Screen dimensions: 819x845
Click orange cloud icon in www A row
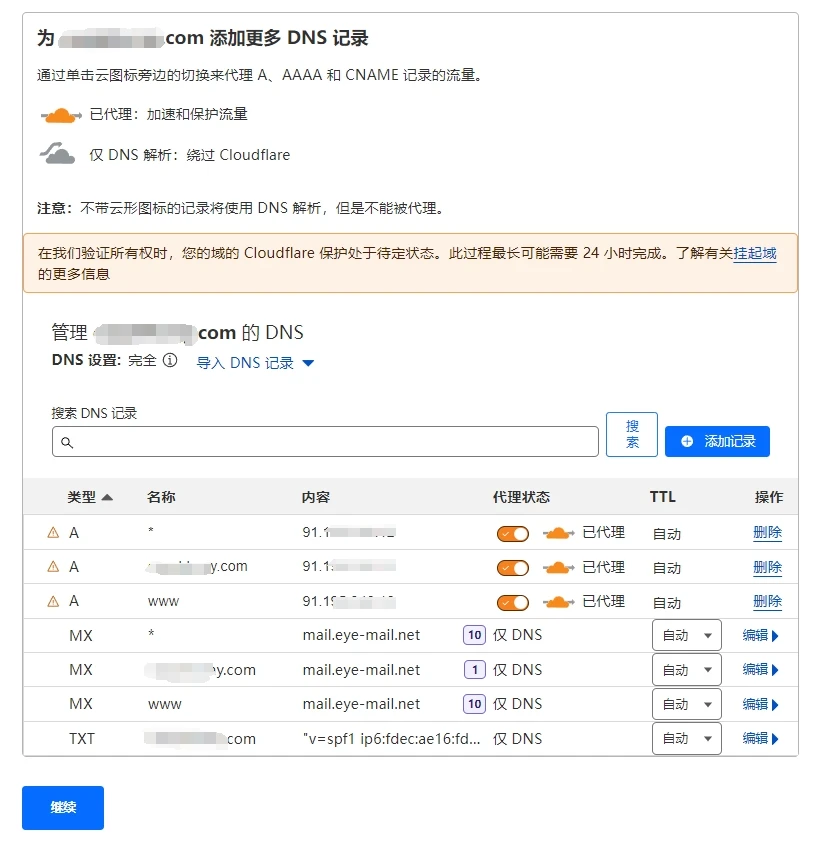[559, 601]
